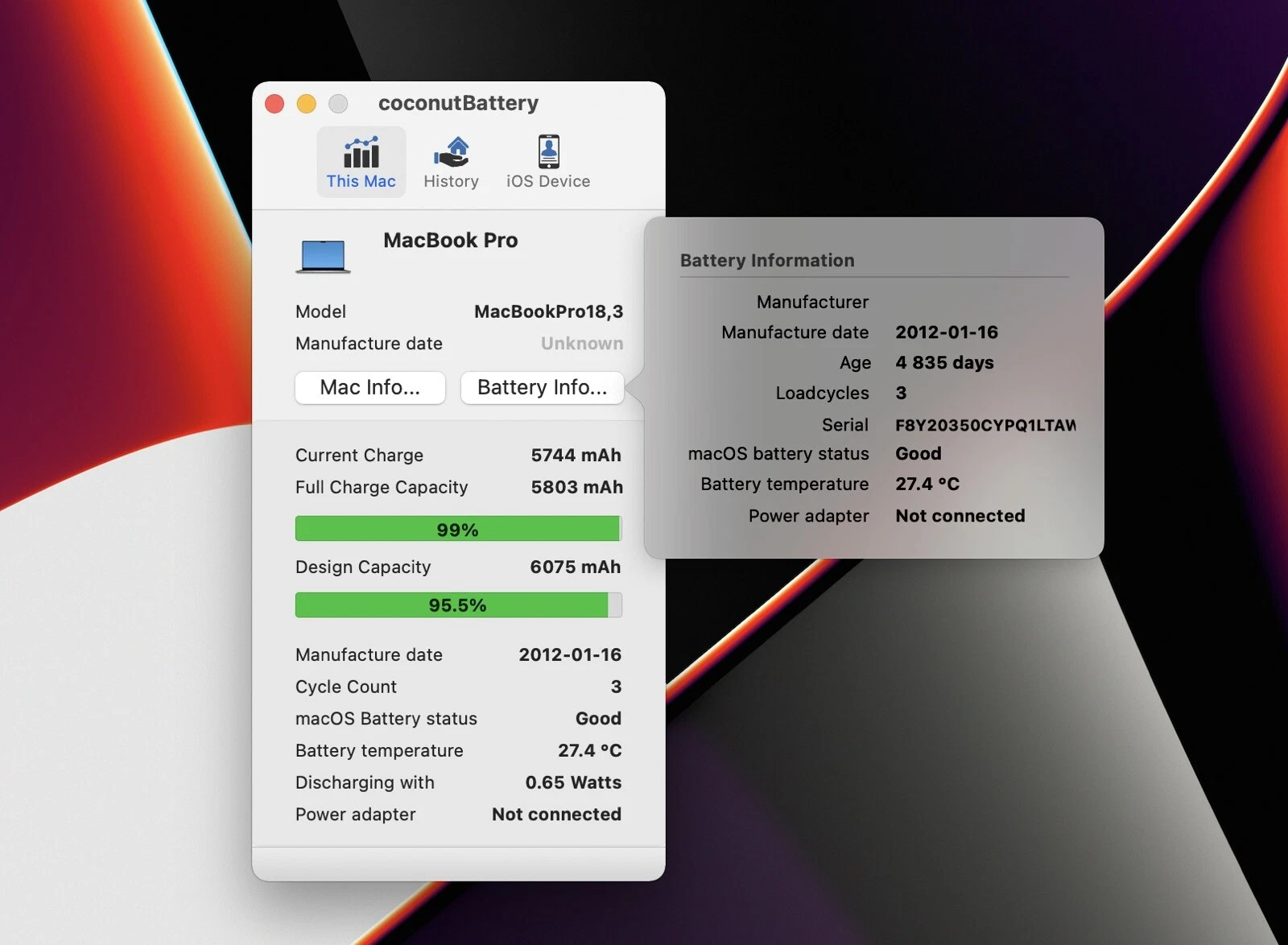Open the Mac Info... button
This screenshot has height=945, width=1288.
point(370,387)
